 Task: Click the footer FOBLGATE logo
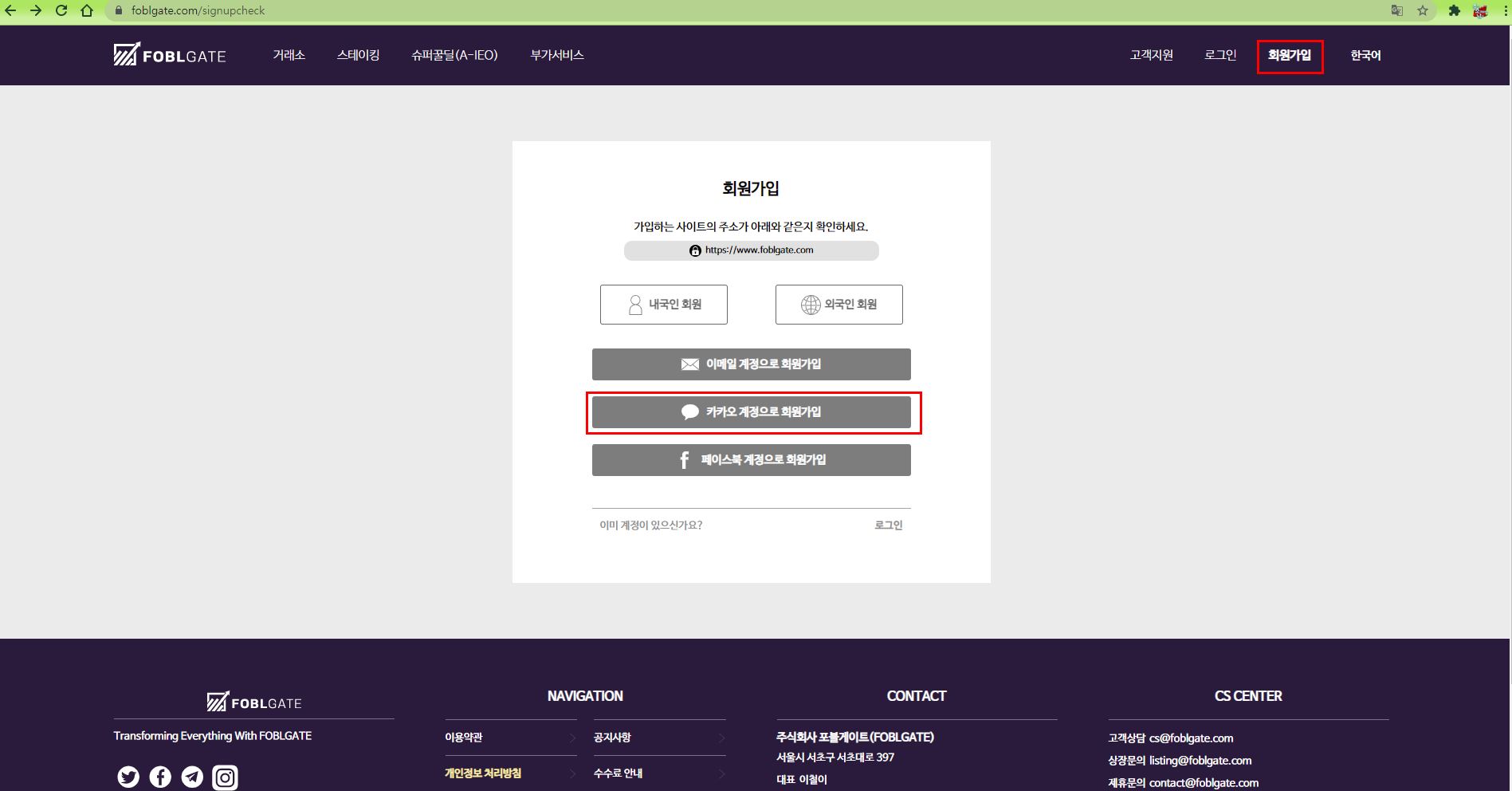click(254, 702)
